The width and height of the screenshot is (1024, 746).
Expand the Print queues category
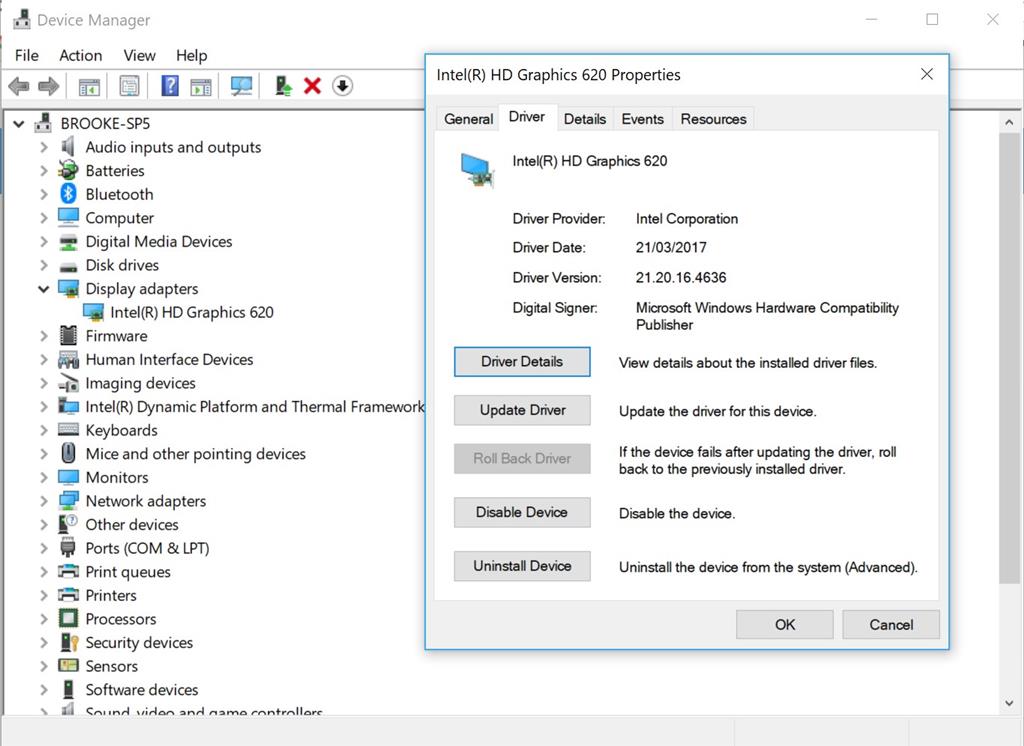(44, 572)
